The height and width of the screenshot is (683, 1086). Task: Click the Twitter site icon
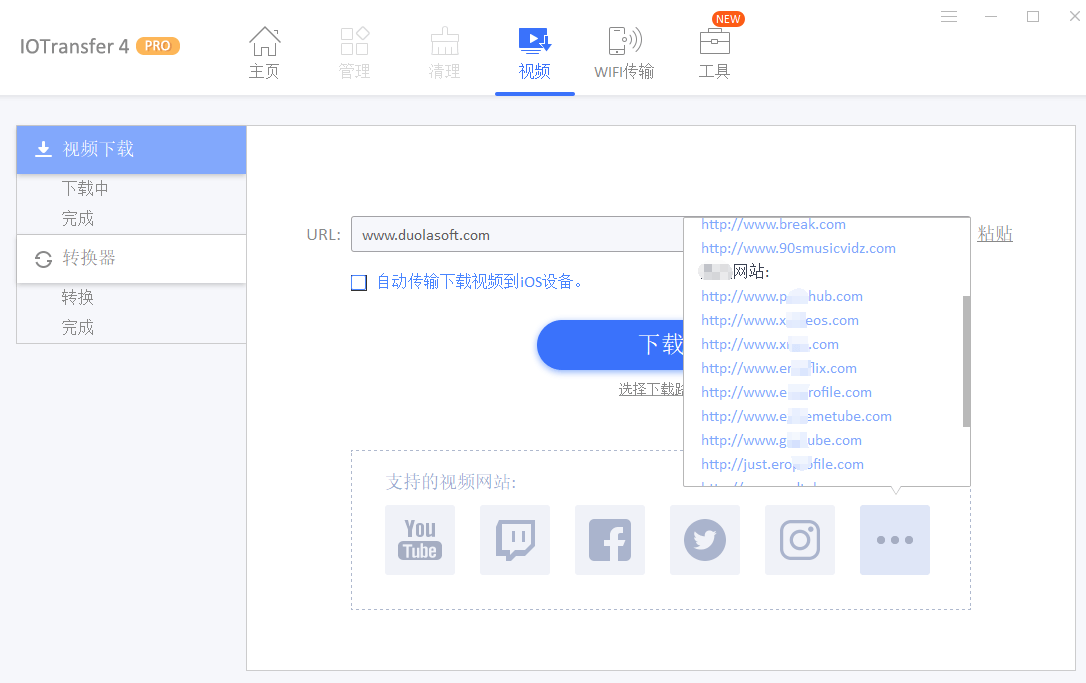coord(704,540)
